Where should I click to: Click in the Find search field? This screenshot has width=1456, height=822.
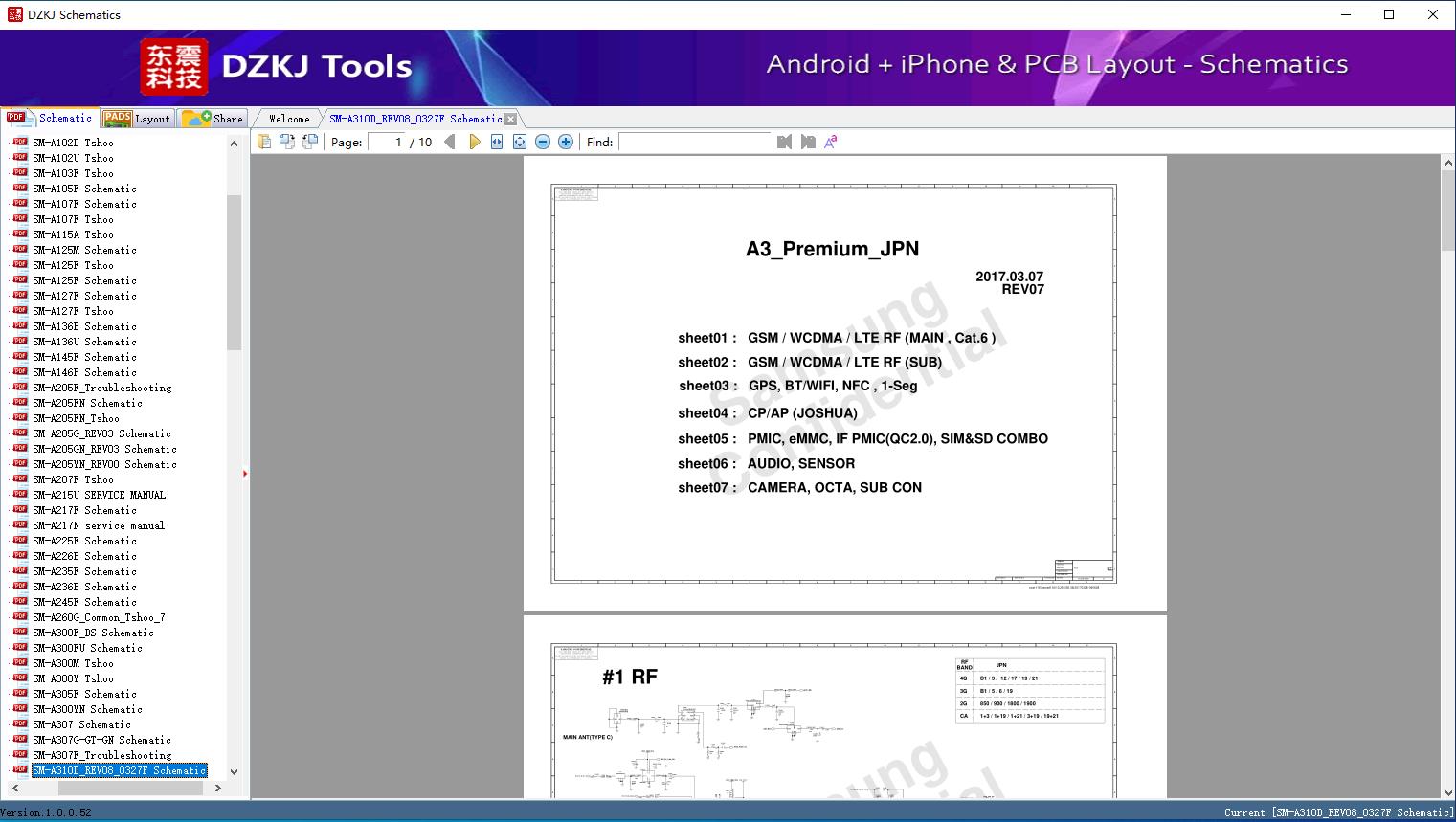pyautogui.click(x=695, y=142)
